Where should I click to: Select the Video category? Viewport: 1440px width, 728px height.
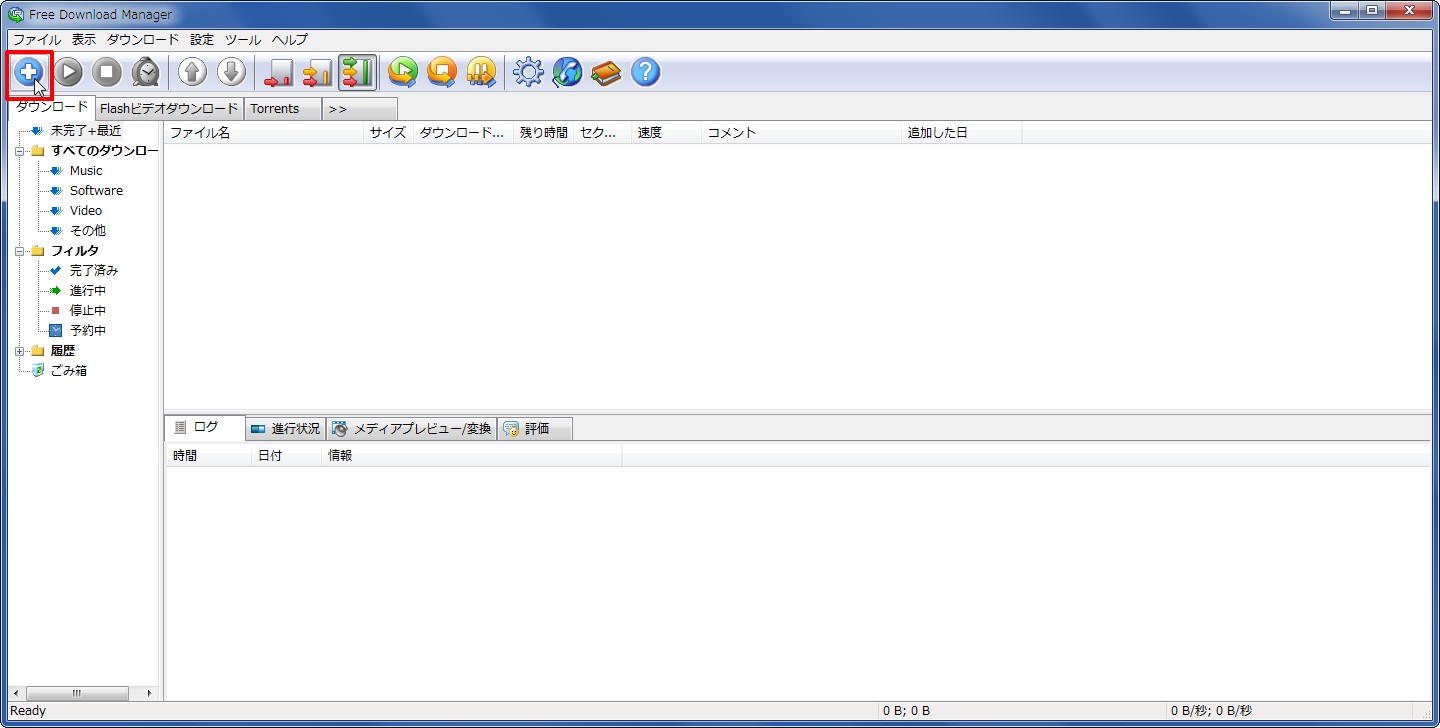pos(86,210)
